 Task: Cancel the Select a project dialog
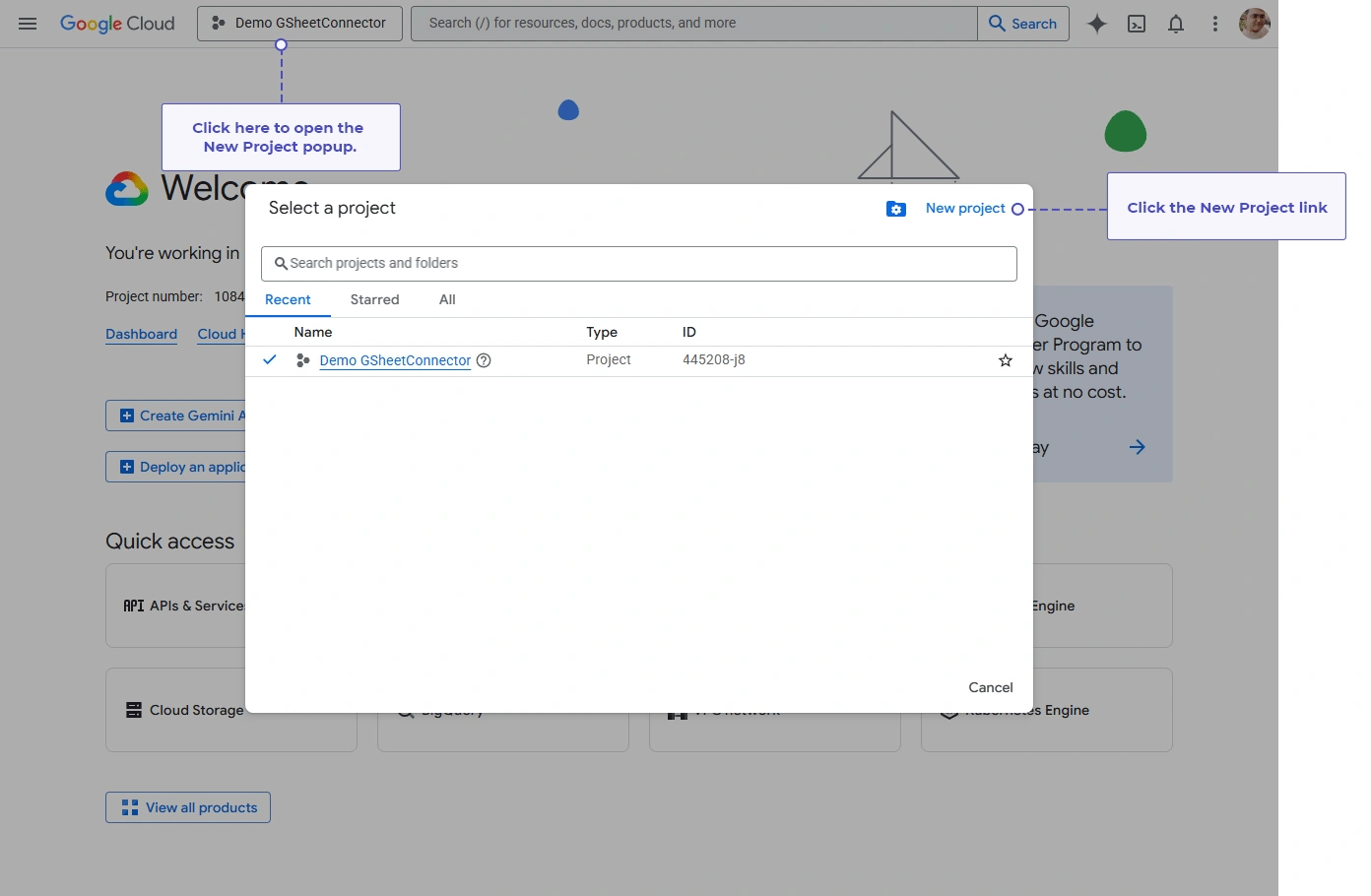coord(991,687)
